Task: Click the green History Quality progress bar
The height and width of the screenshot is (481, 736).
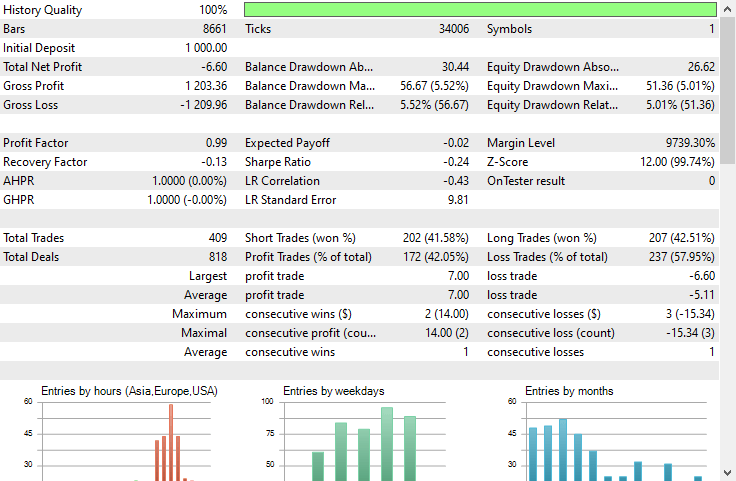Action: 480,9
